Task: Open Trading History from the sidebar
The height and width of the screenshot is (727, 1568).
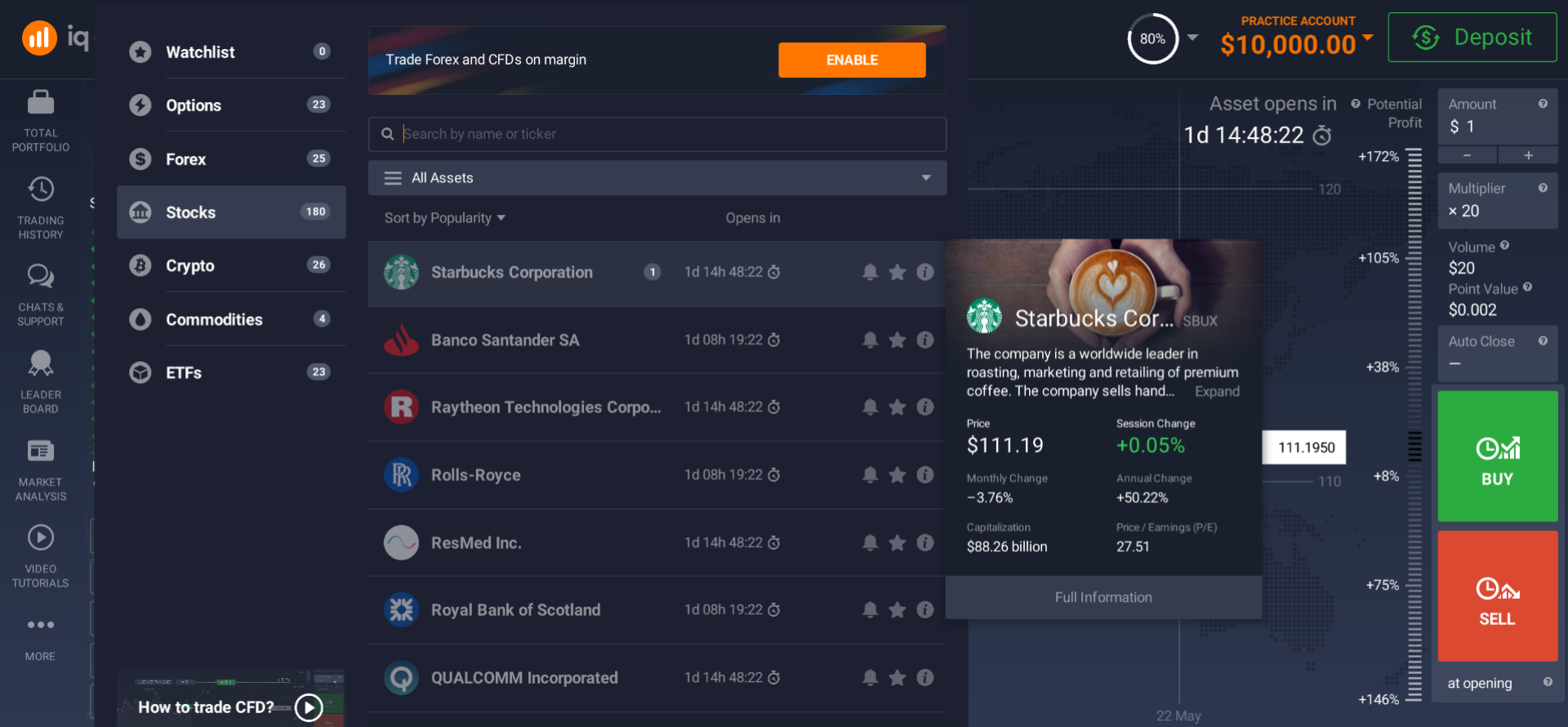Action: (x=41, y=208)
